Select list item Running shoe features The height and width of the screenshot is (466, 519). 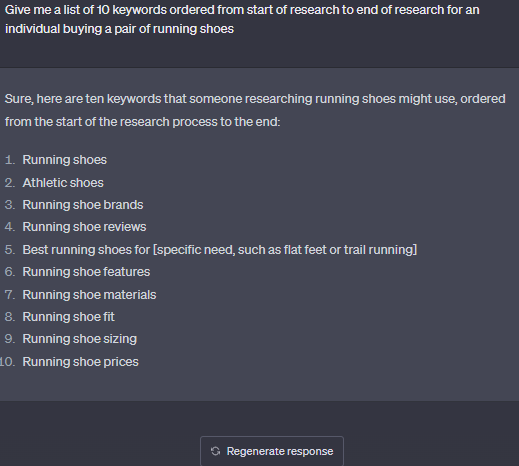[x=86, y=272]
